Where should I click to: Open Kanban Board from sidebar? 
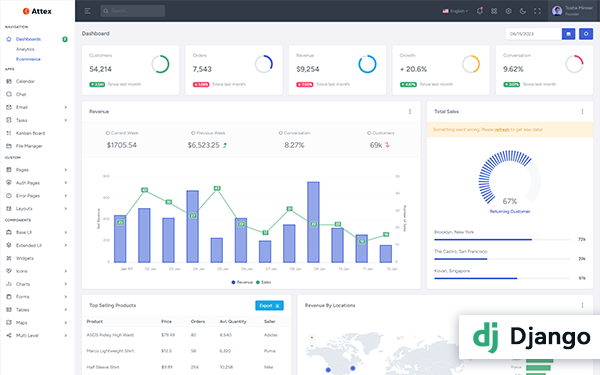(30, 133)
